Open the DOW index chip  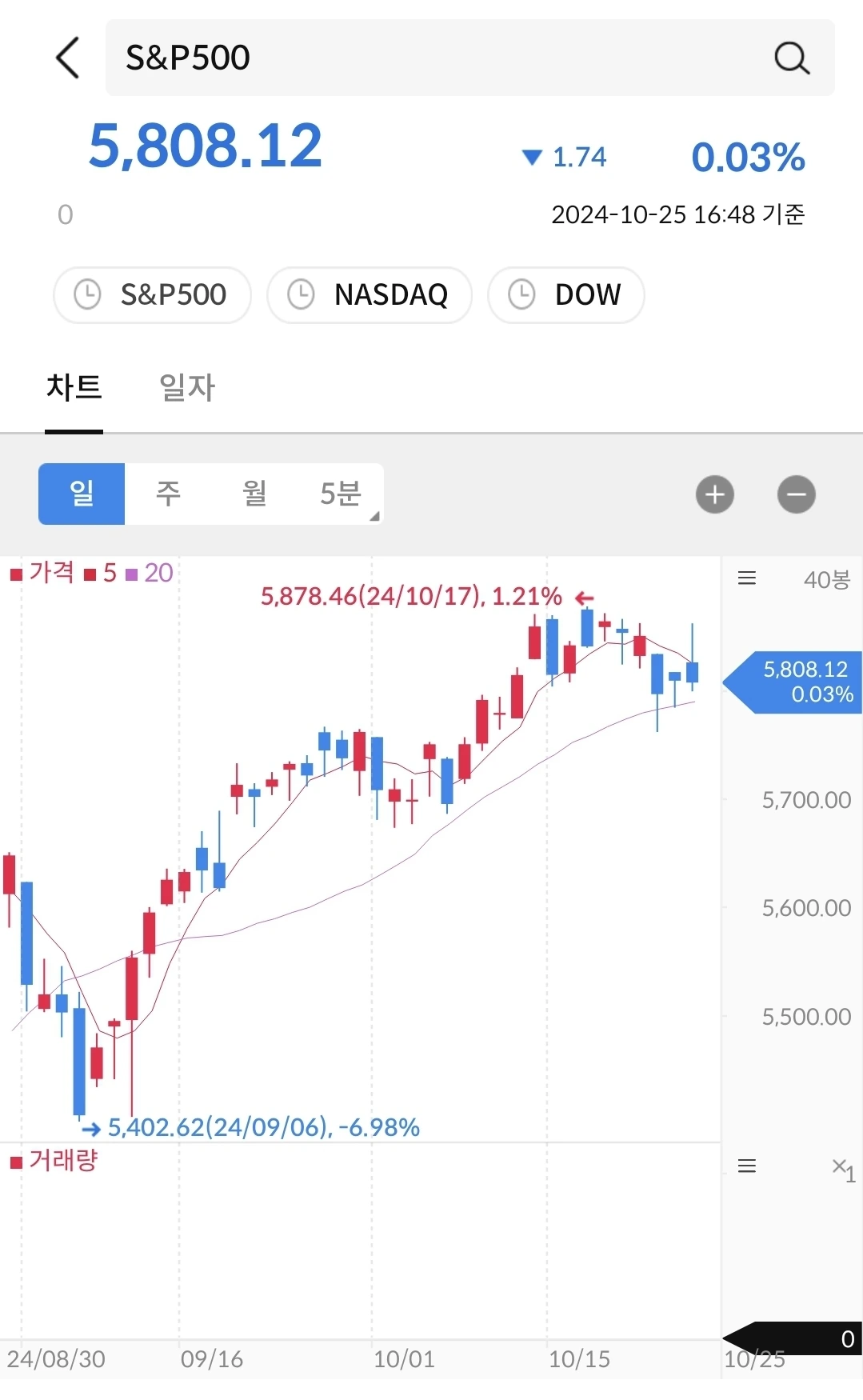pos(565,294)
